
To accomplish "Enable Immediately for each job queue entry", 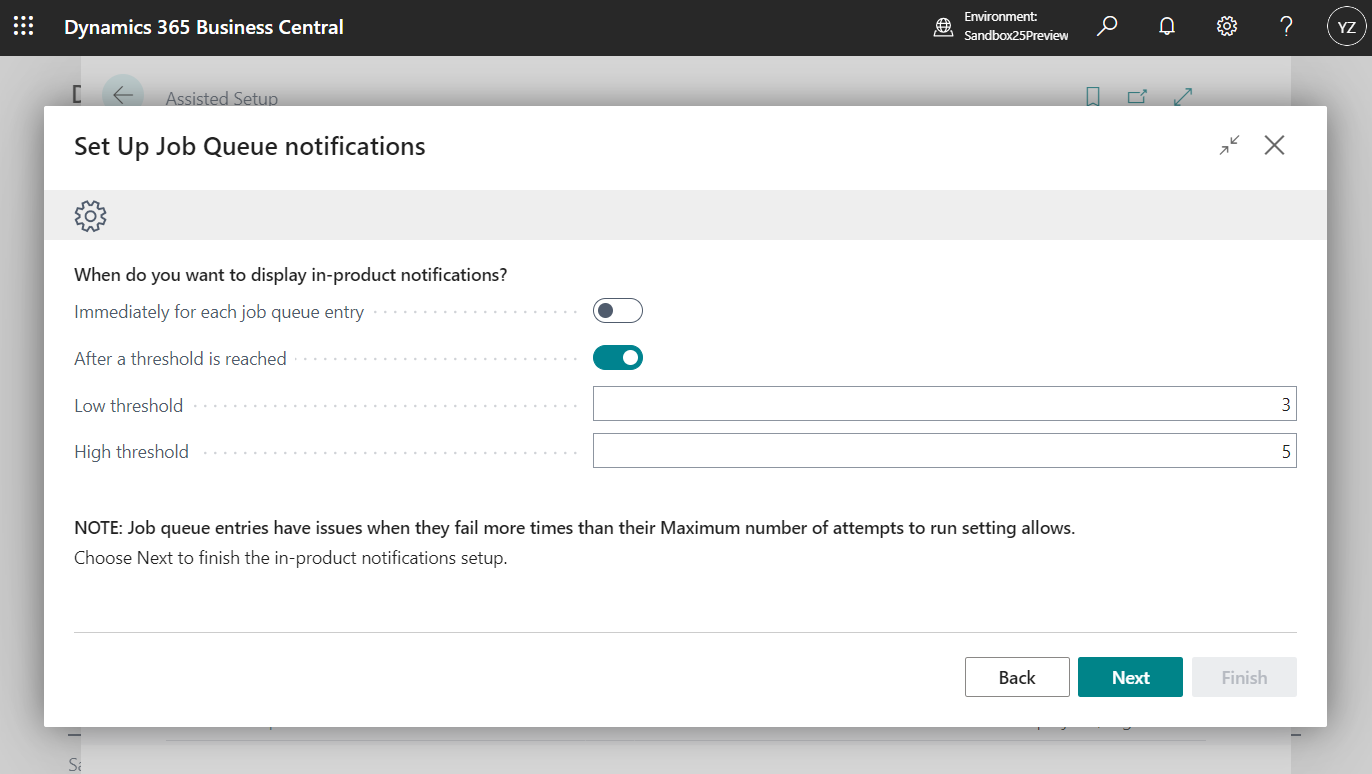I will click(617, 310).
